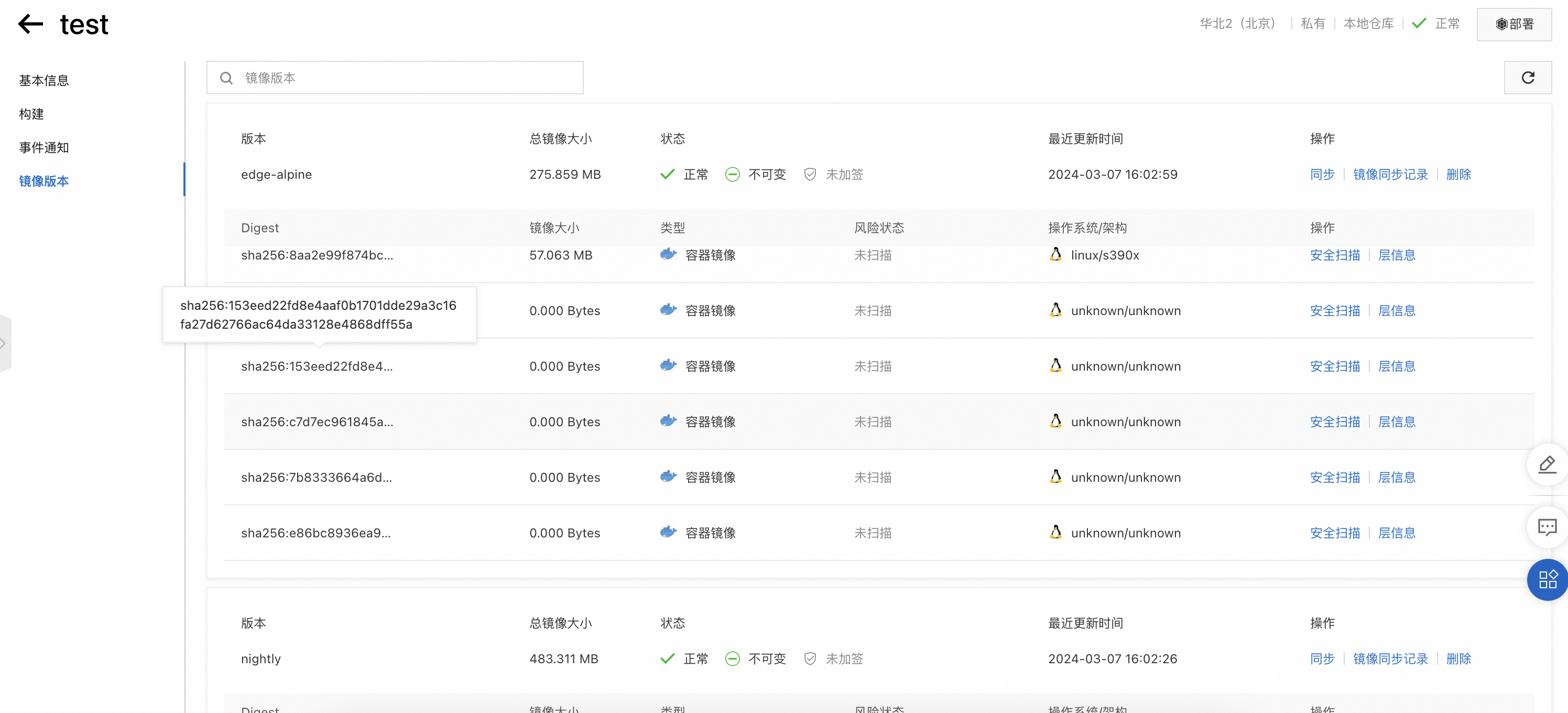Delete the edge-alpine version via 删除
The image size is (1568, 713).
click(x=1458, y=175)
